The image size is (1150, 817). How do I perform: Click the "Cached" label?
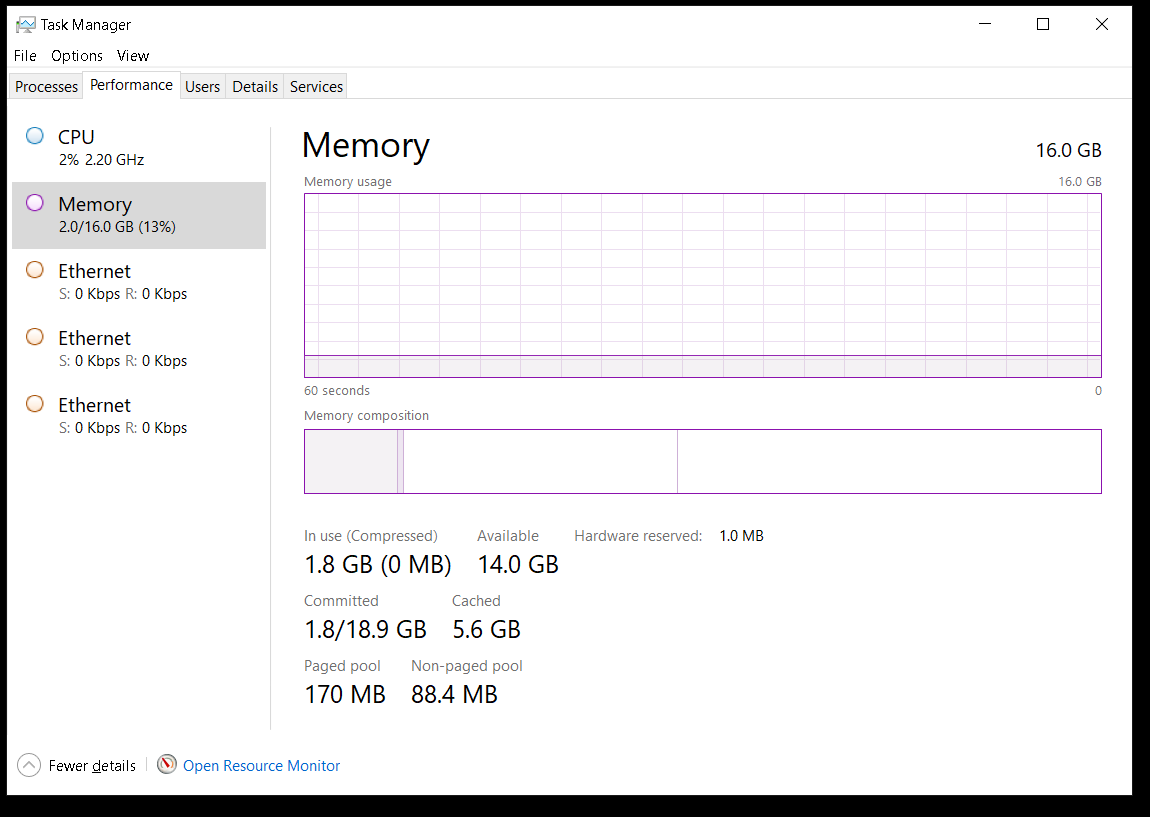click(476, 601)
